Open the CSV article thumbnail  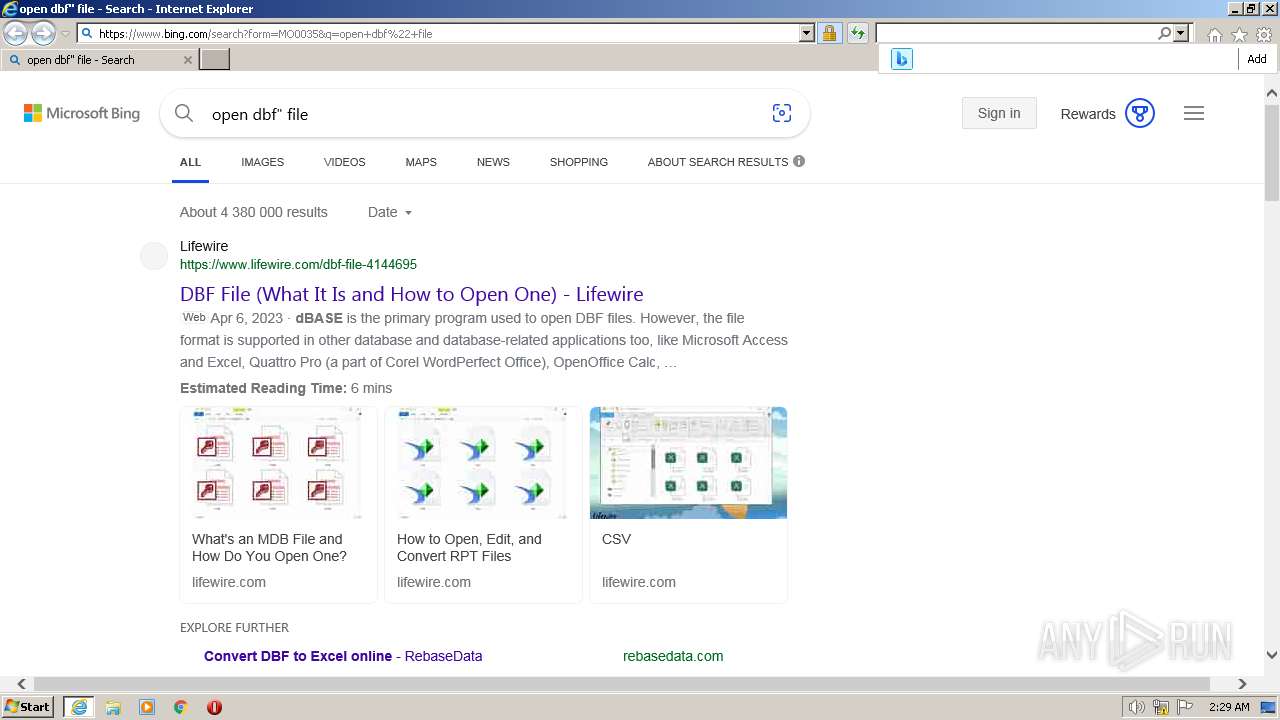(x=688, y=463)
